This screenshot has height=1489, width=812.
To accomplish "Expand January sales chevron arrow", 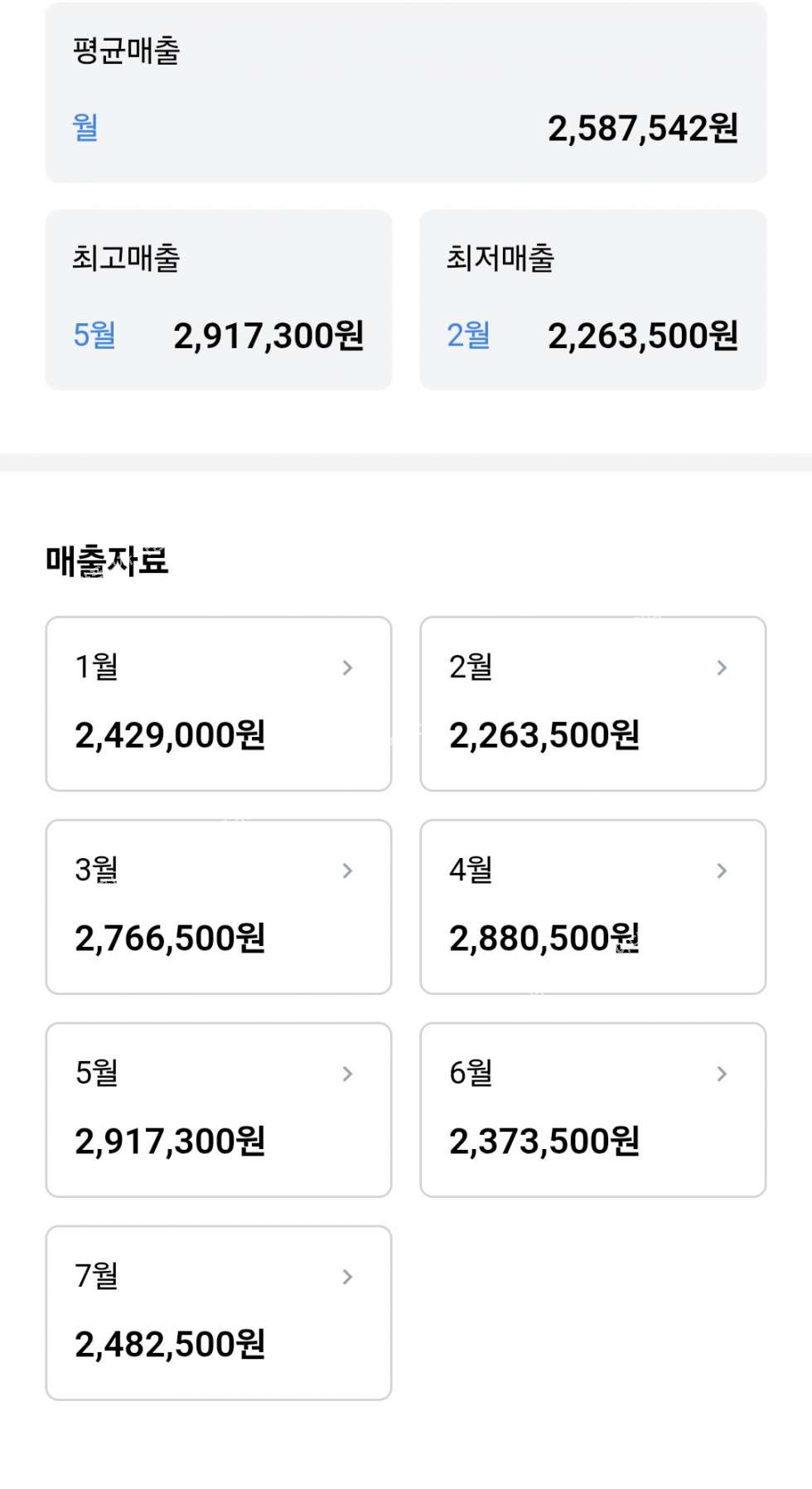I will [348, 667].
